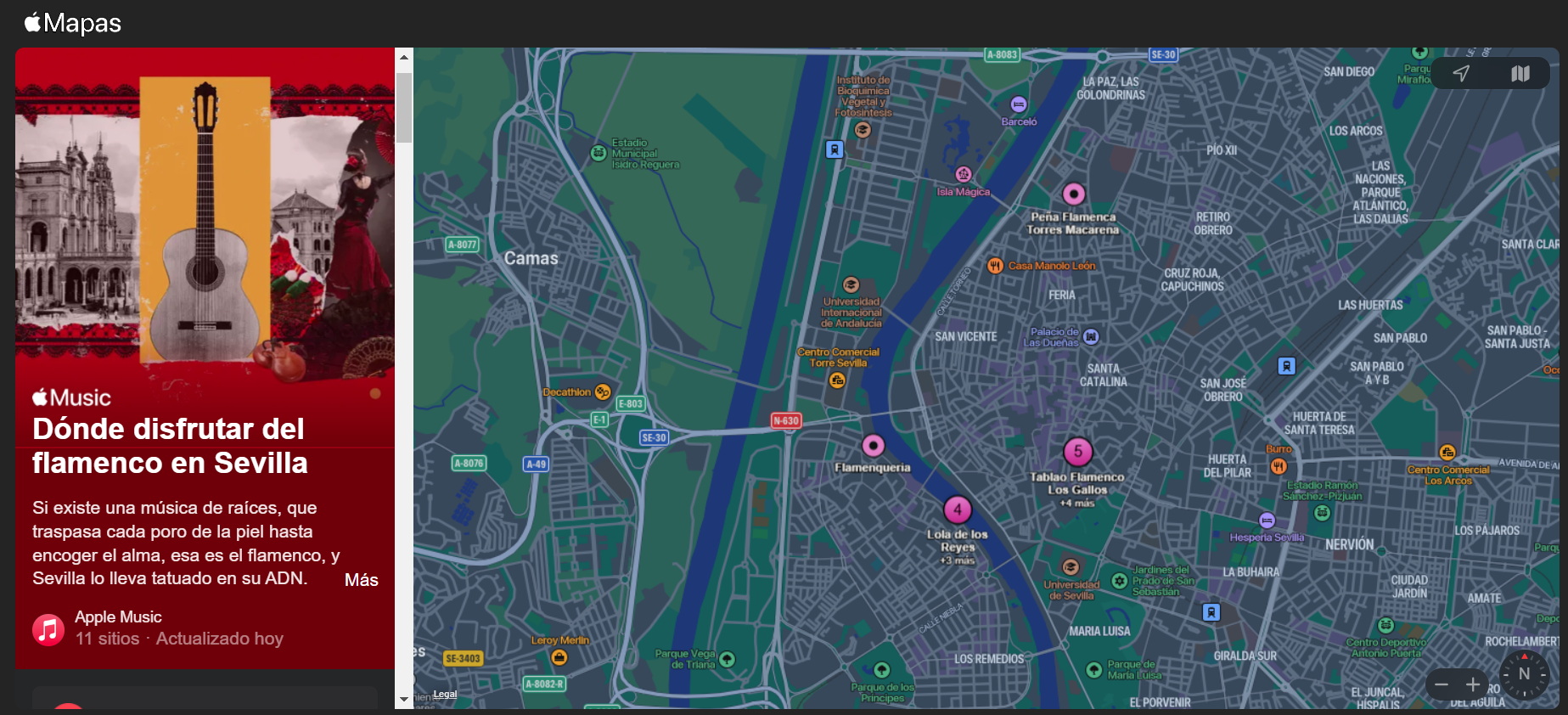Image resolution: width=1568 pixels, height=715 pixels.
Task: Open the Legal link on the map
Action: pyautogui.click(x=445, y=694)
